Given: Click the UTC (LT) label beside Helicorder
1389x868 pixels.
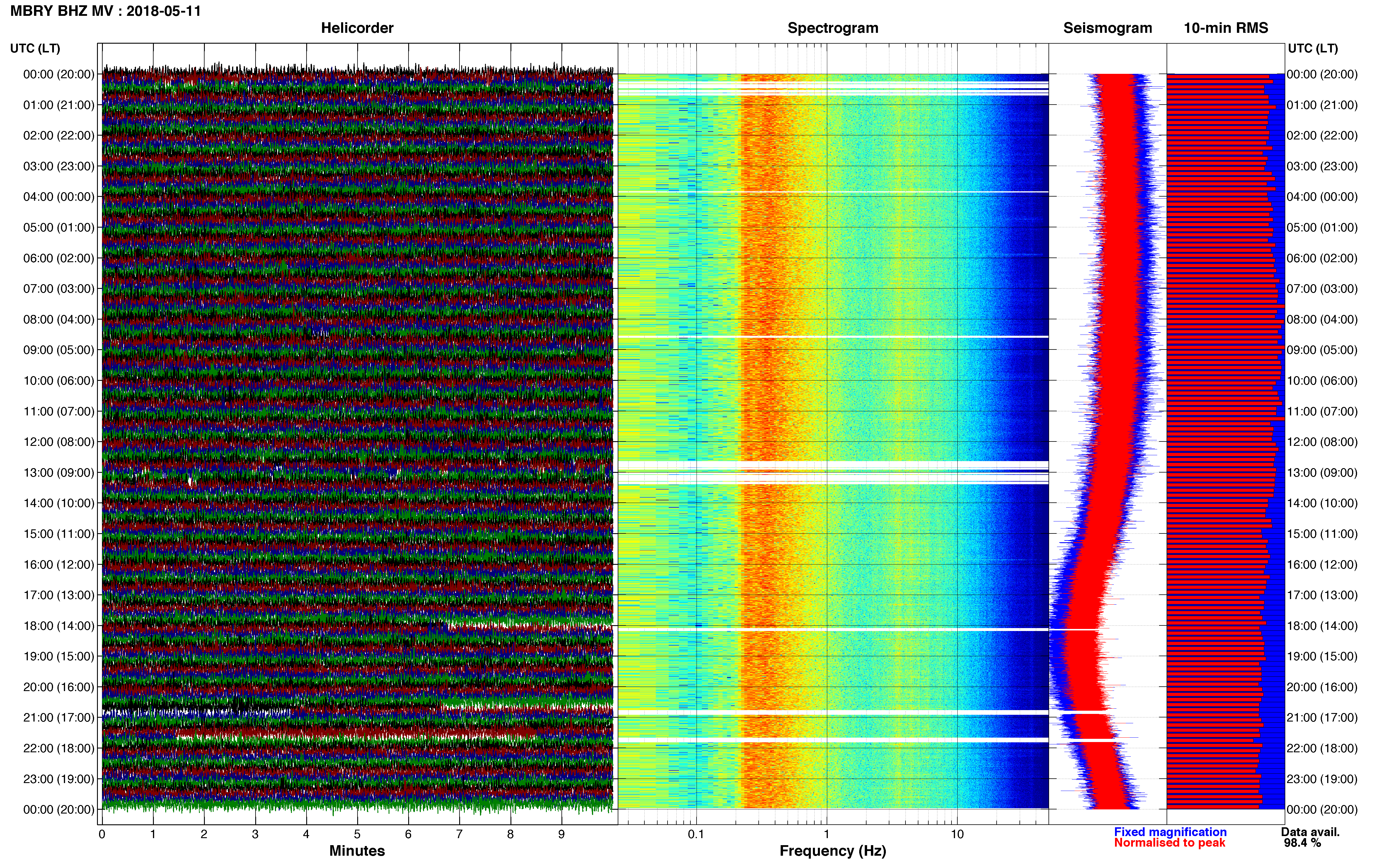Looking at the screenshot, I should point(35,48).
